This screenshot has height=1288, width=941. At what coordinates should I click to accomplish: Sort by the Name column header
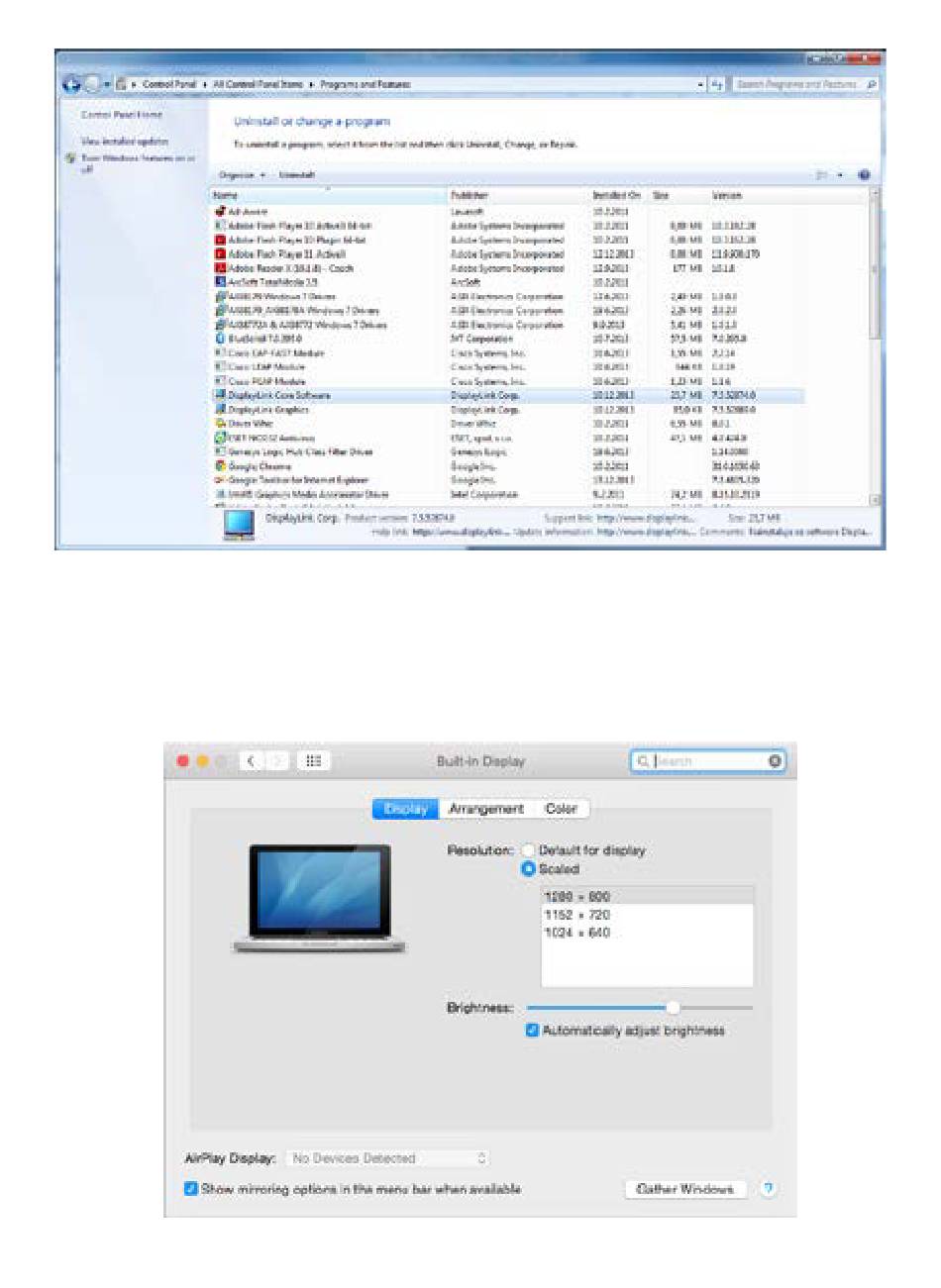point(328,196)
